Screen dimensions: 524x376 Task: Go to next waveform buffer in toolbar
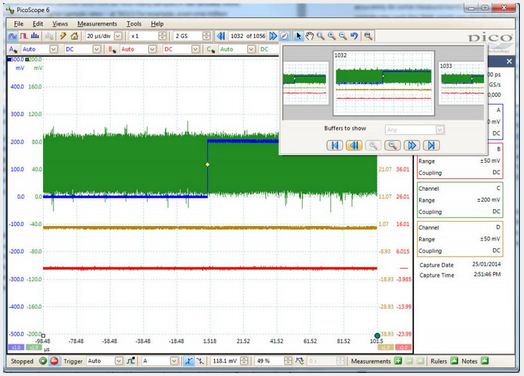(273, 36)
